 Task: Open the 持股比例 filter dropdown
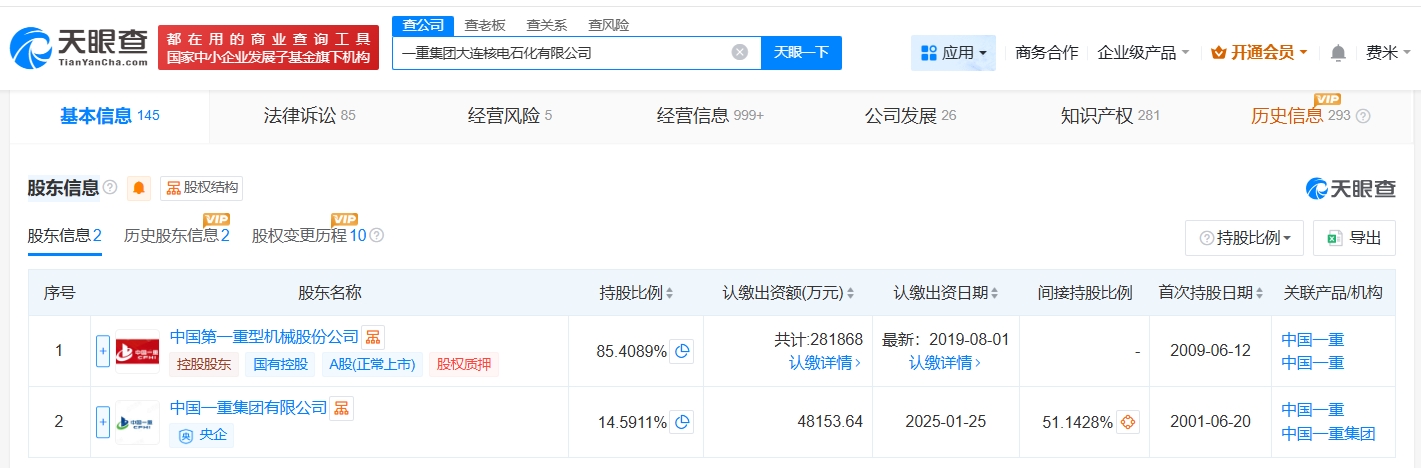(x=1244, y=238)
